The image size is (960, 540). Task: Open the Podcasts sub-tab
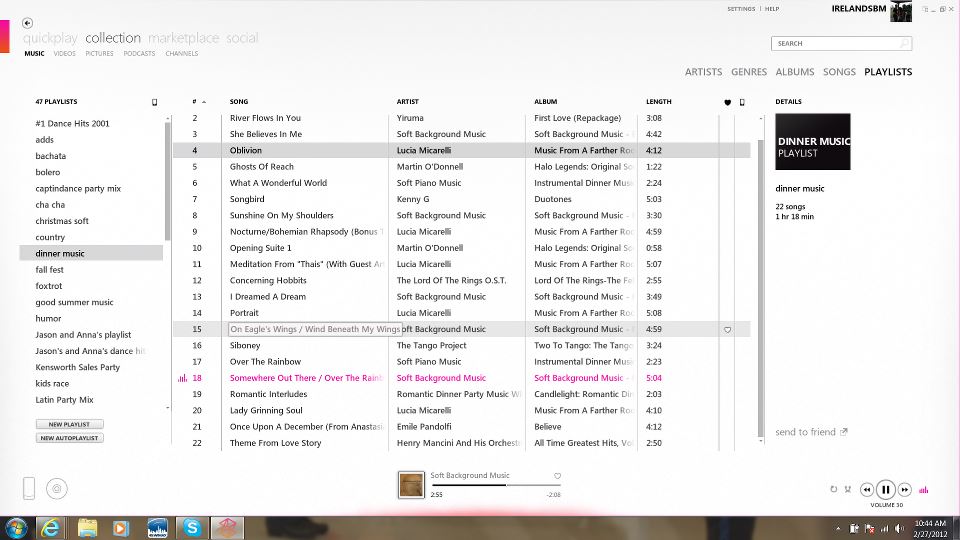139,54
